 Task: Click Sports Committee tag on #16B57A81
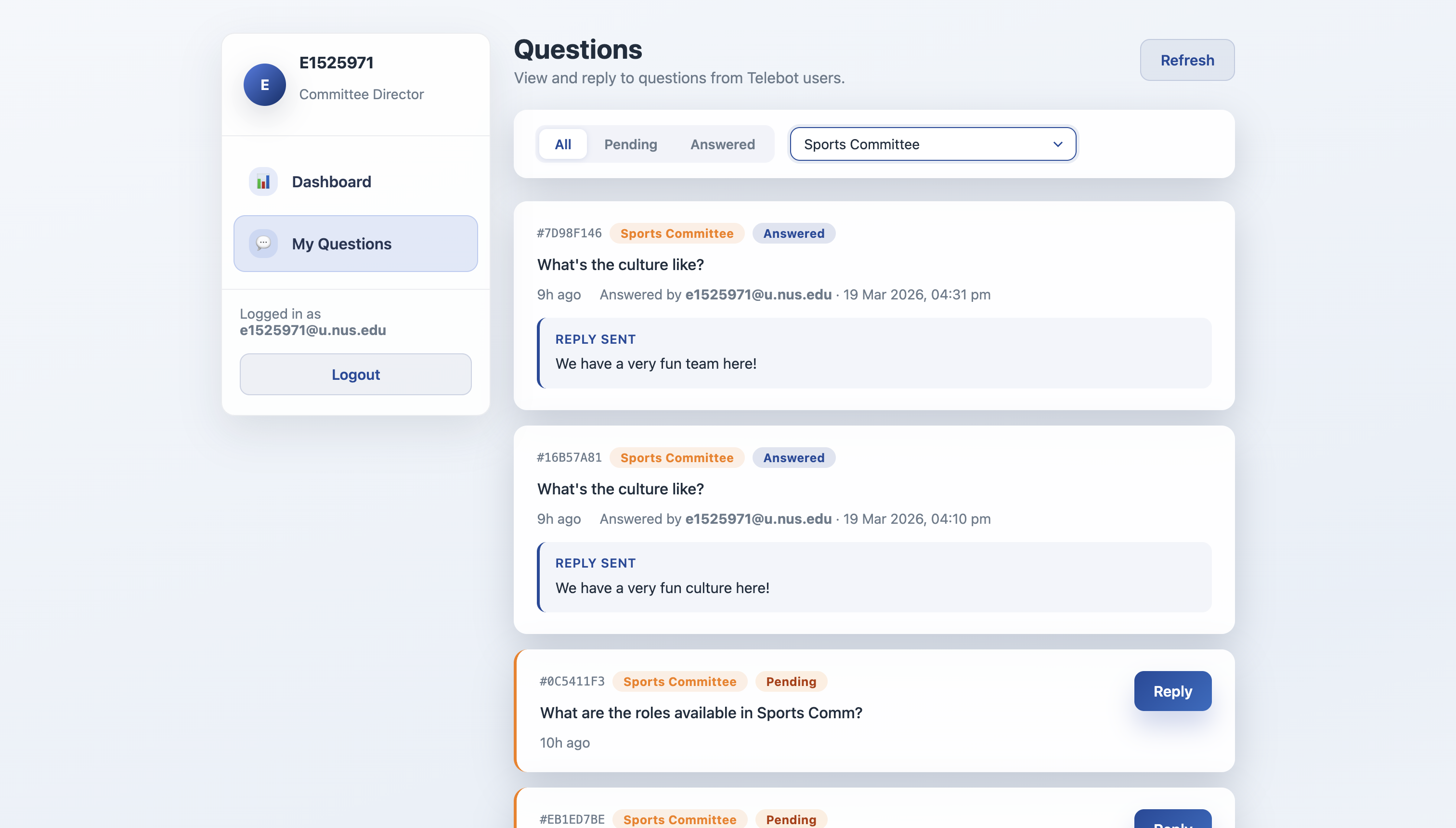(676, 458)
